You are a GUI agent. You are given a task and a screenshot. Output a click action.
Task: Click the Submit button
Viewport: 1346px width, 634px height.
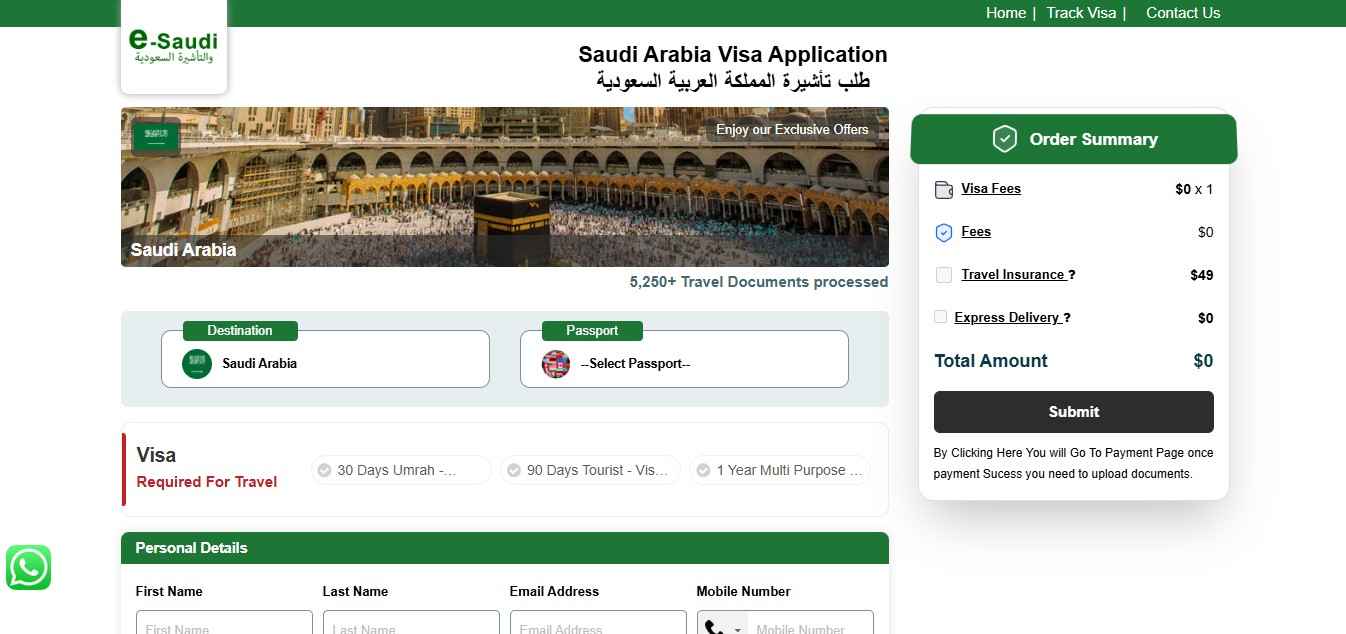[x=1074, y=412]
